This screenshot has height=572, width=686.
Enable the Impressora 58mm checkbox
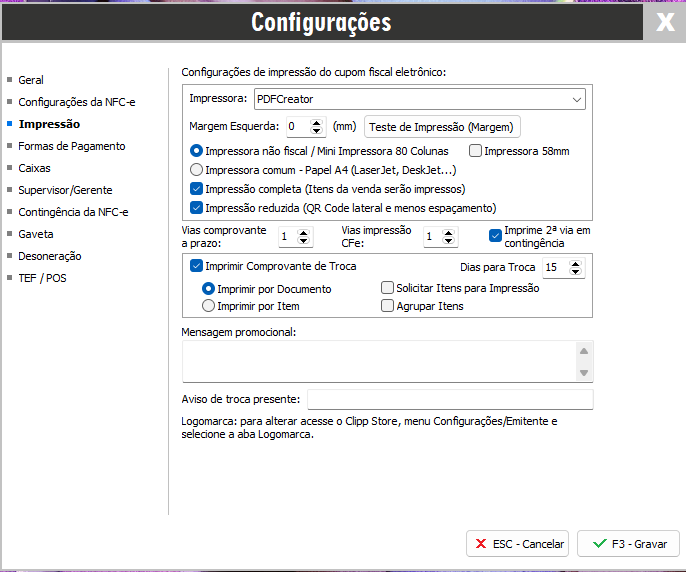click(x=475, y=151)
